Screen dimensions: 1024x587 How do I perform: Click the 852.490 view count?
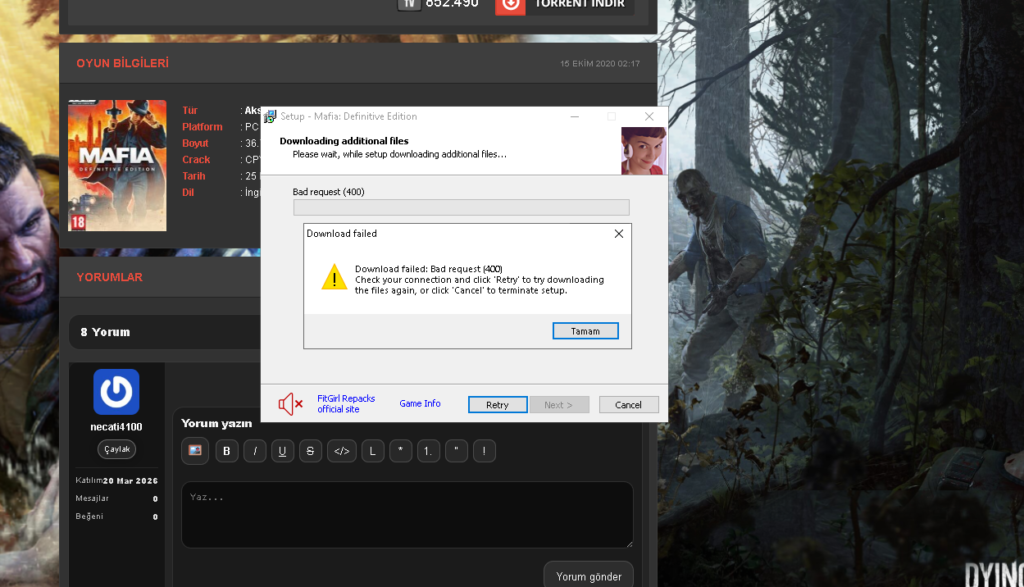tap(452, 4)
